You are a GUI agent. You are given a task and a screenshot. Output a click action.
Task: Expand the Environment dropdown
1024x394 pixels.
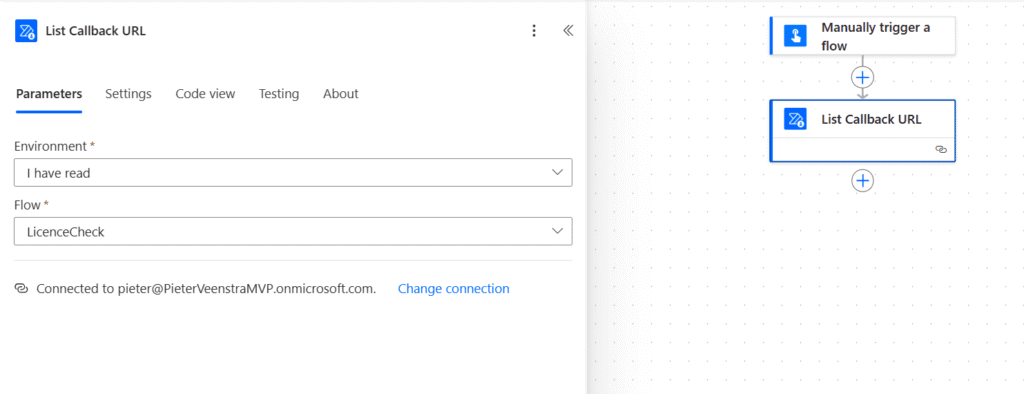[293, 172]
